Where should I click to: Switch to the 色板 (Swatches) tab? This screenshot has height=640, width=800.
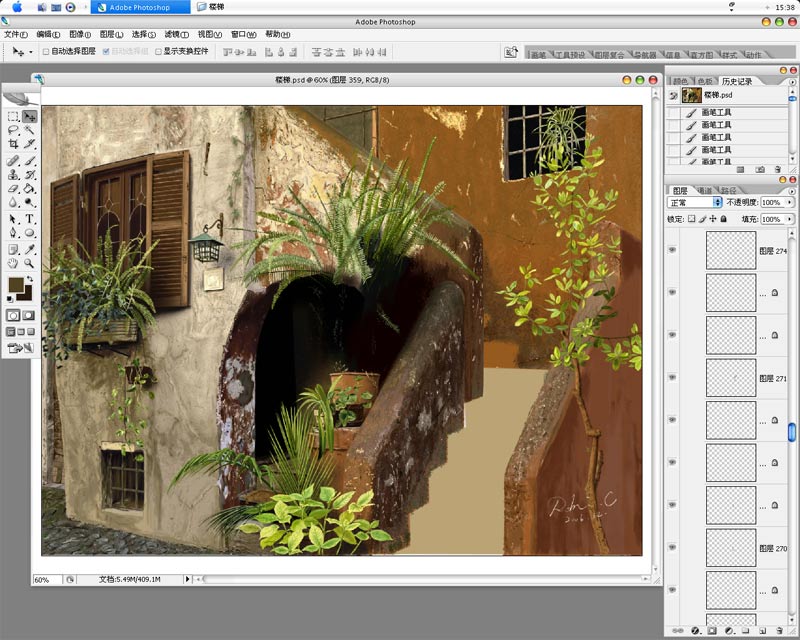[x=705, y=81]
